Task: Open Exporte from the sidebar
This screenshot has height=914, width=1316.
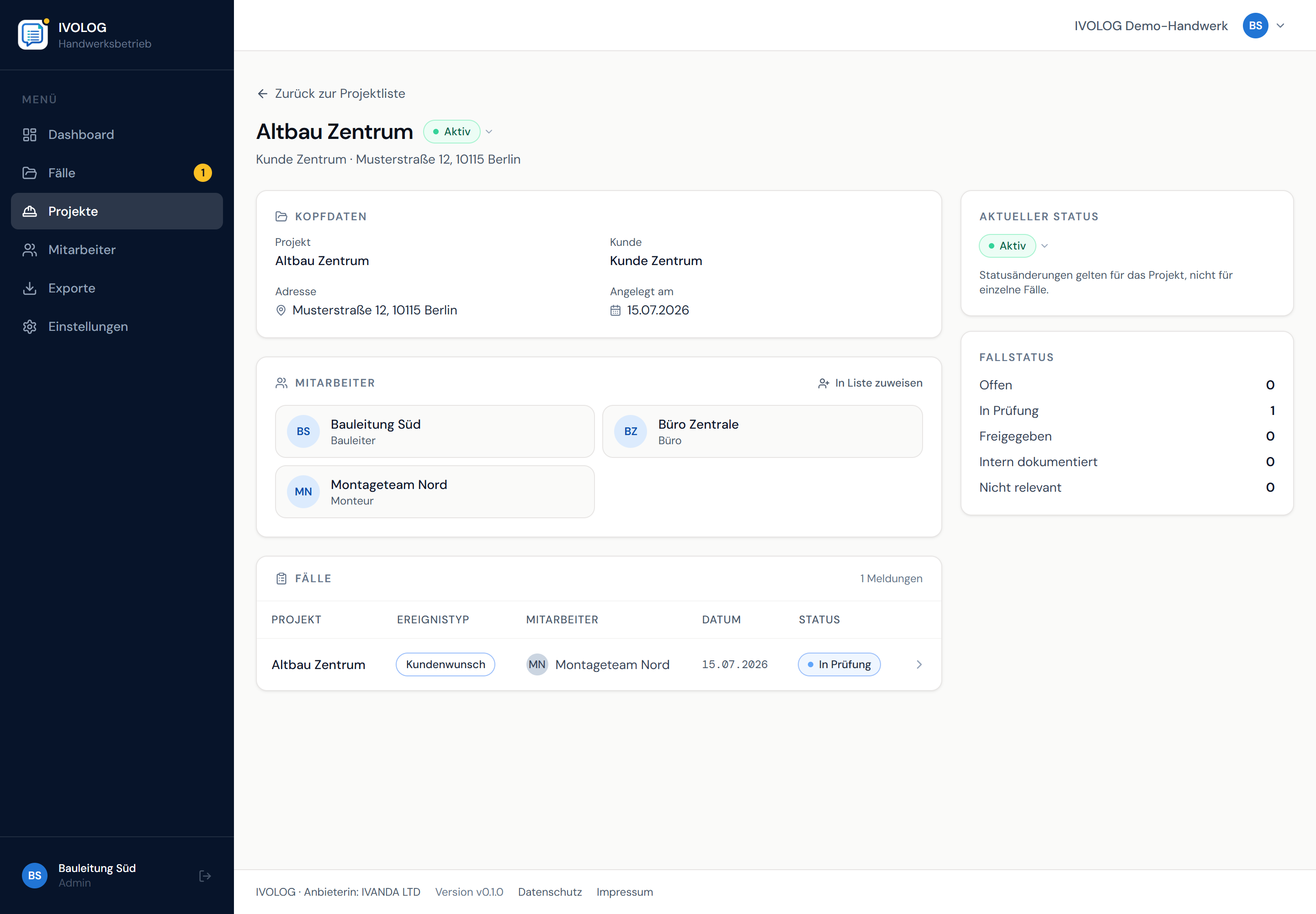Action: pos(117,288)
